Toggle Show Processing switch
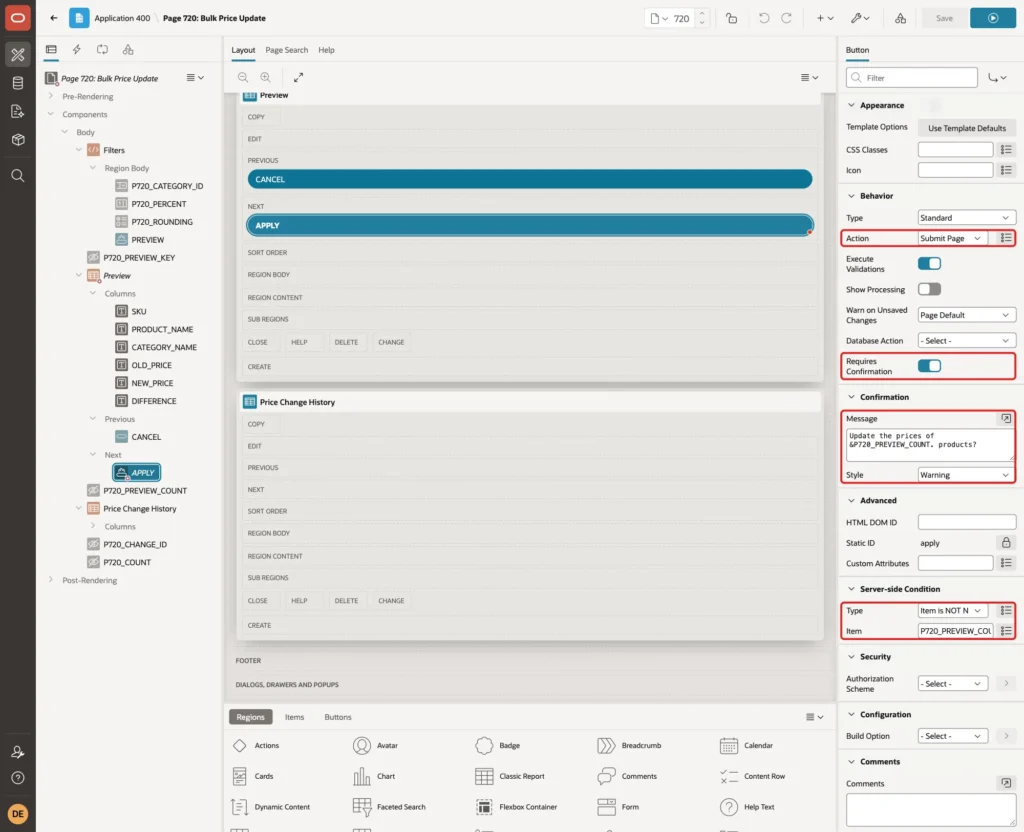Viewport: 1024px width, 832px height. pos(929,289)
